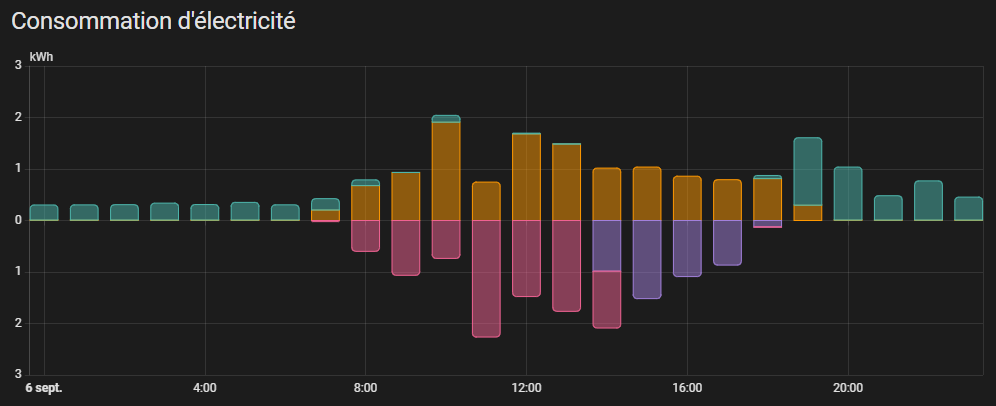Click the purple bar at 16:00

point(687,247)
